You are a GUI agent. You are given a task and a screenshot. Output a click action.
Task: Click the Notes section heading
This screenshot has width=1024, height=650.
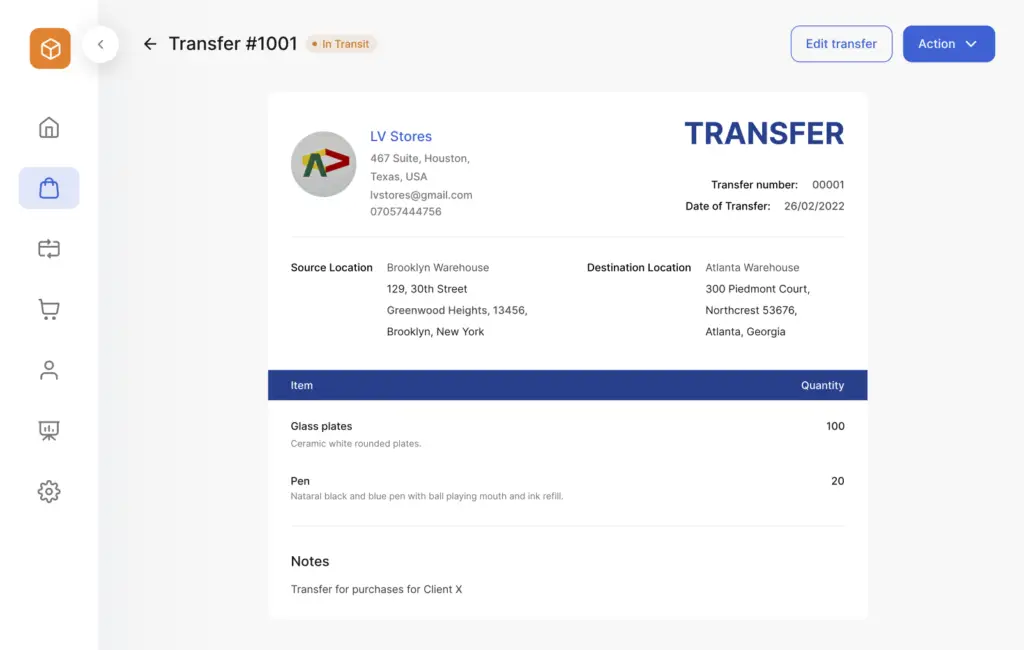pos(310,561)
